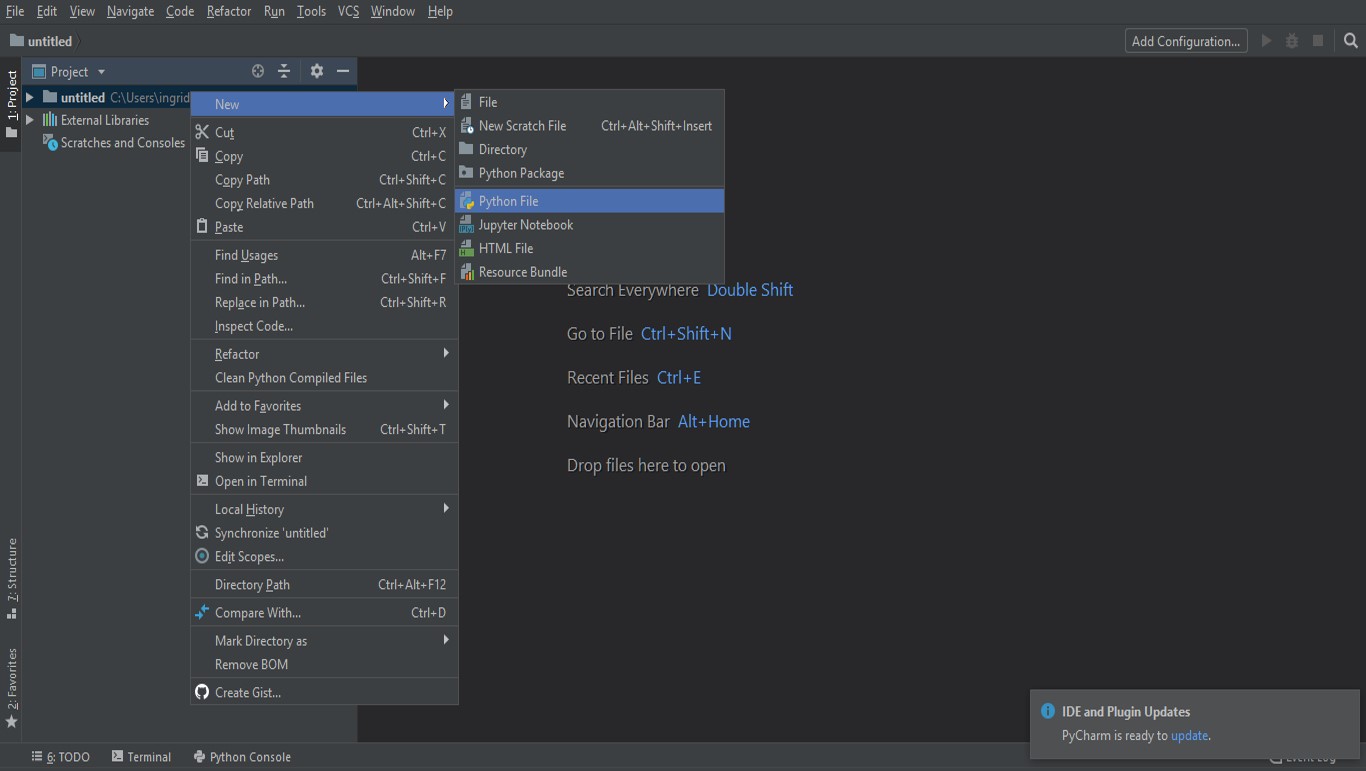Screen dimensions: 1366x771
Task: Open the Search Everywhere magnifier icon
Action: (1351, 41)
